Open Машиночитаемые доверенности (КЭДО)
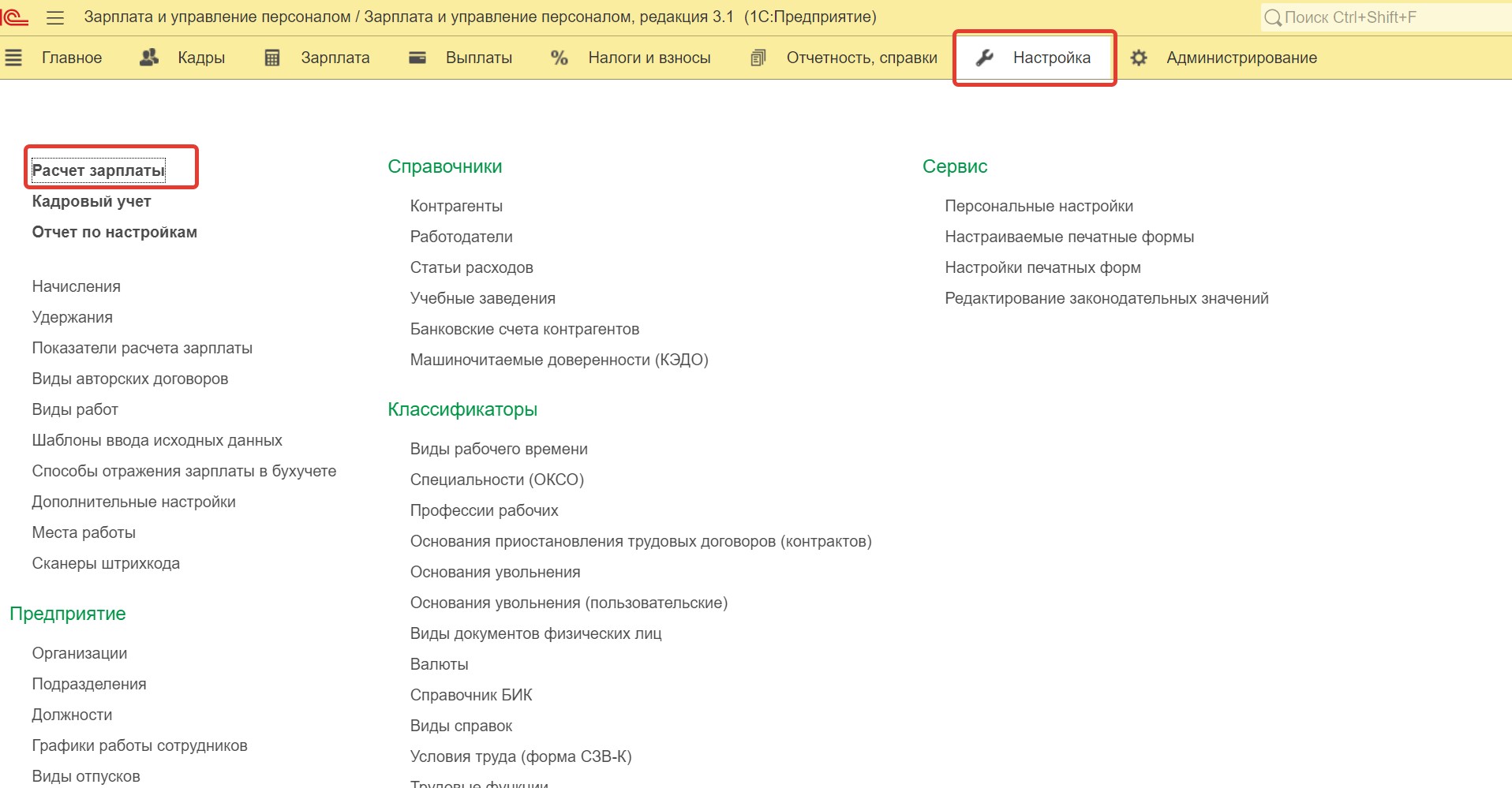This screenshot has height=788, width=1512. tap(560, 360)
